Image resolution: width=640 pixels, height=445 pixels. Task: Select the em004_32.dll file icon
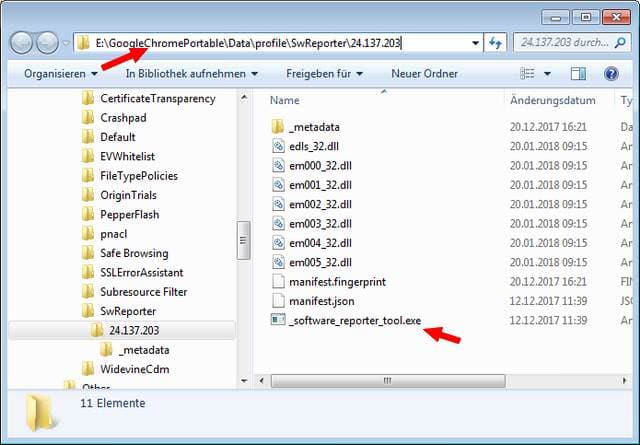click(x=278, y=243)
